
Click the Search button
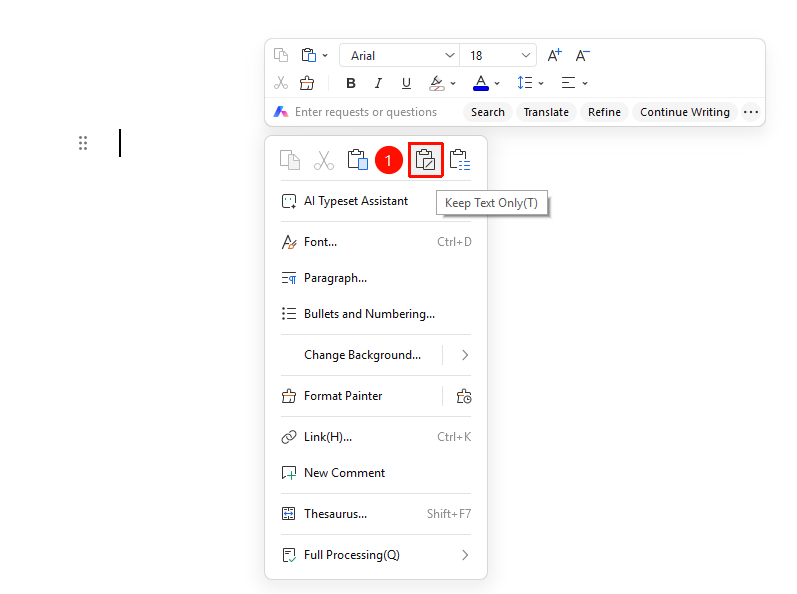487,112
